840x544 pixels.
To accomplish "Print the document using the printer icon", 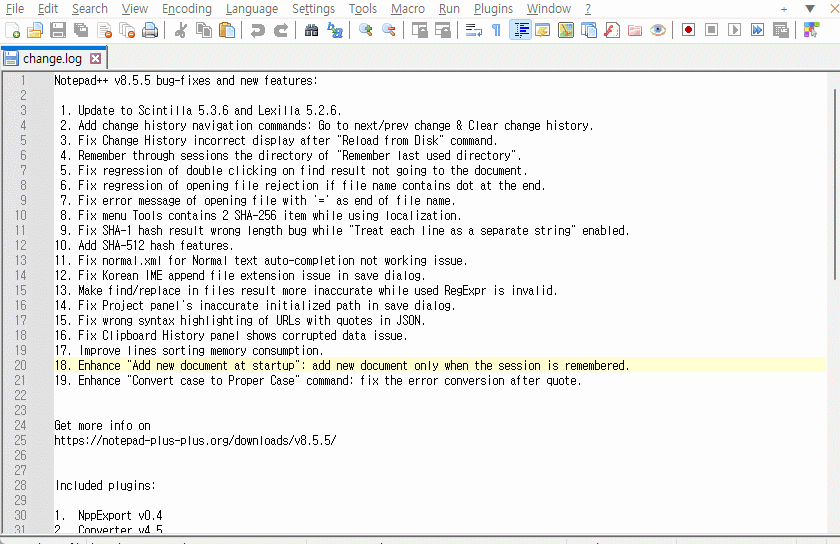I will [x=150, y=31].
